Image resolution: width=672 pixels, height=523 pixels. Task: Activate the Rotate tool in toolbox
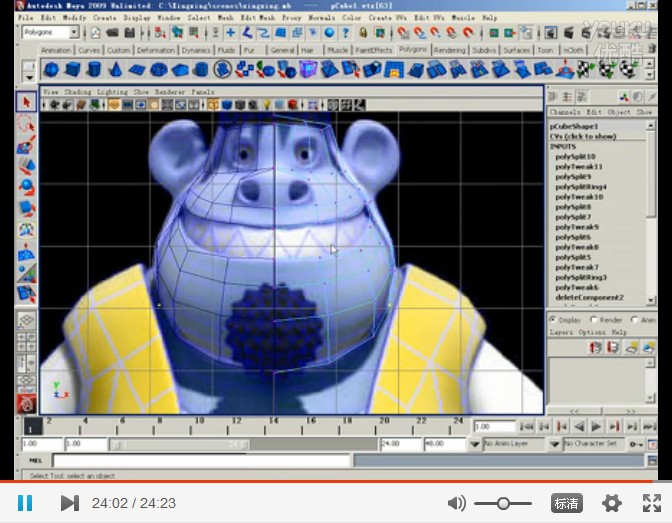(26, 187)
